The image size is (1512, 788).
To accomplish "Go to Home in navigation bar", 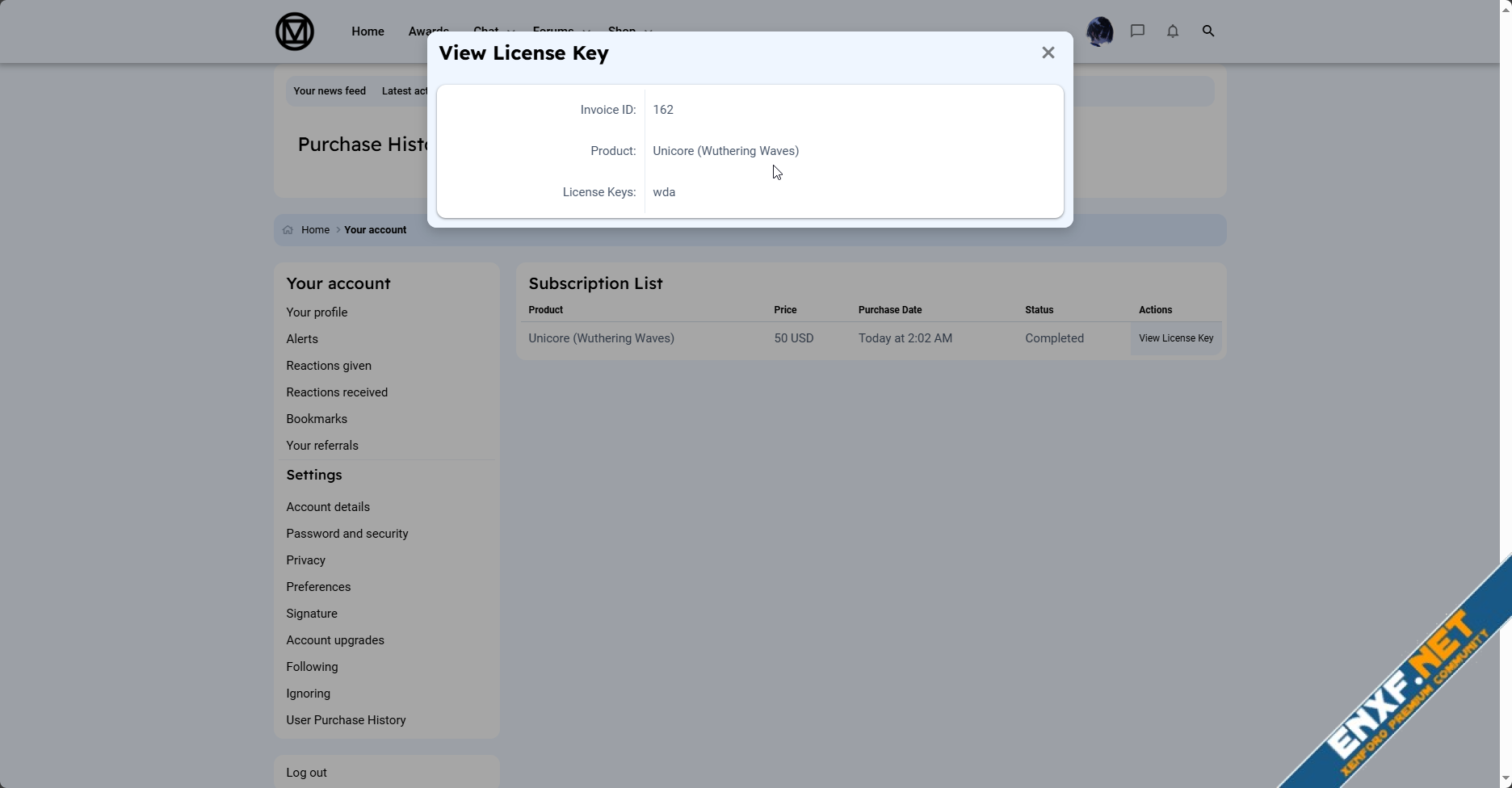I will [367, 31].
